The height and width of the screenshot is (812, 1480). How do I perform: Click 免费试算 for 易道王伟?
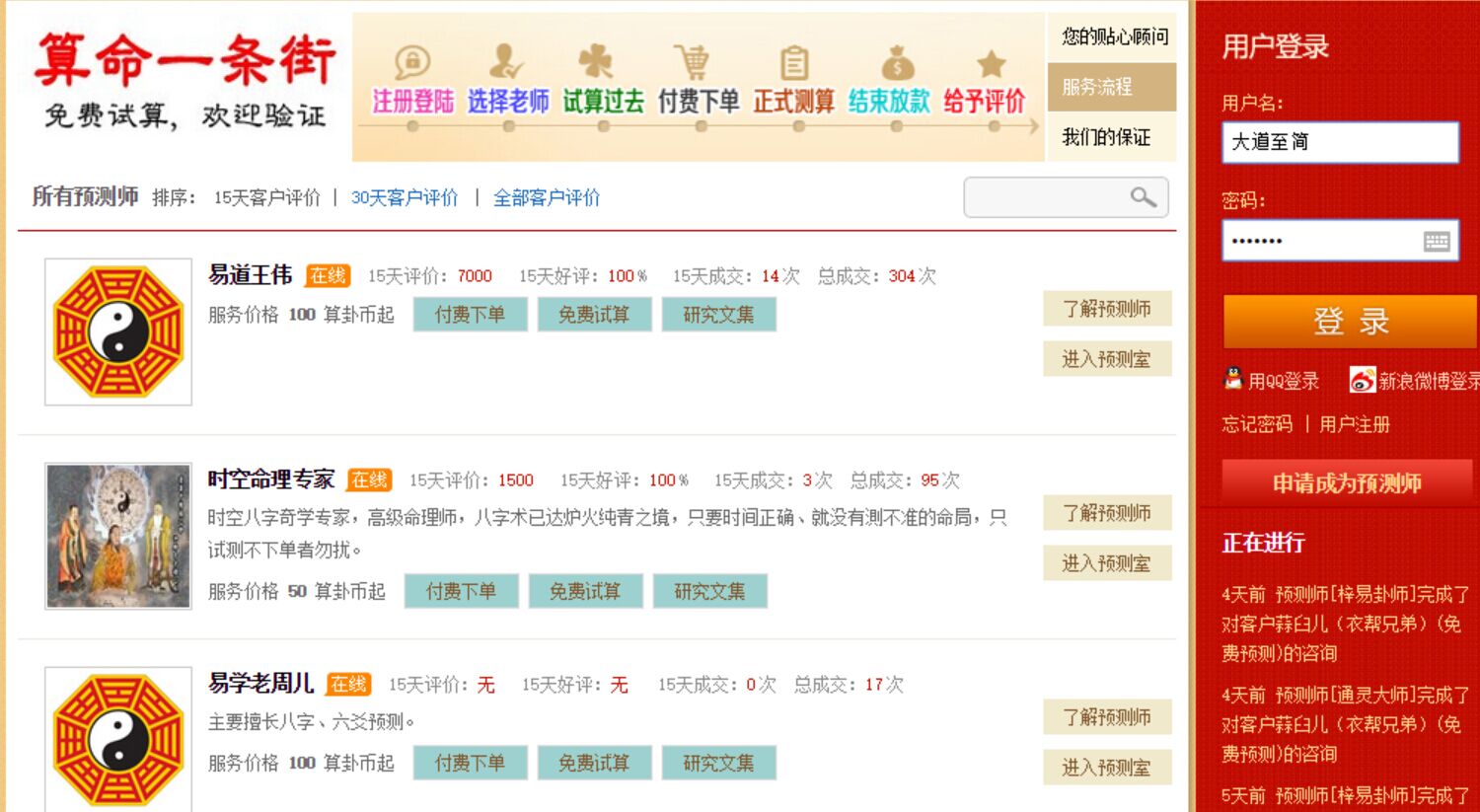coord(594,315)
